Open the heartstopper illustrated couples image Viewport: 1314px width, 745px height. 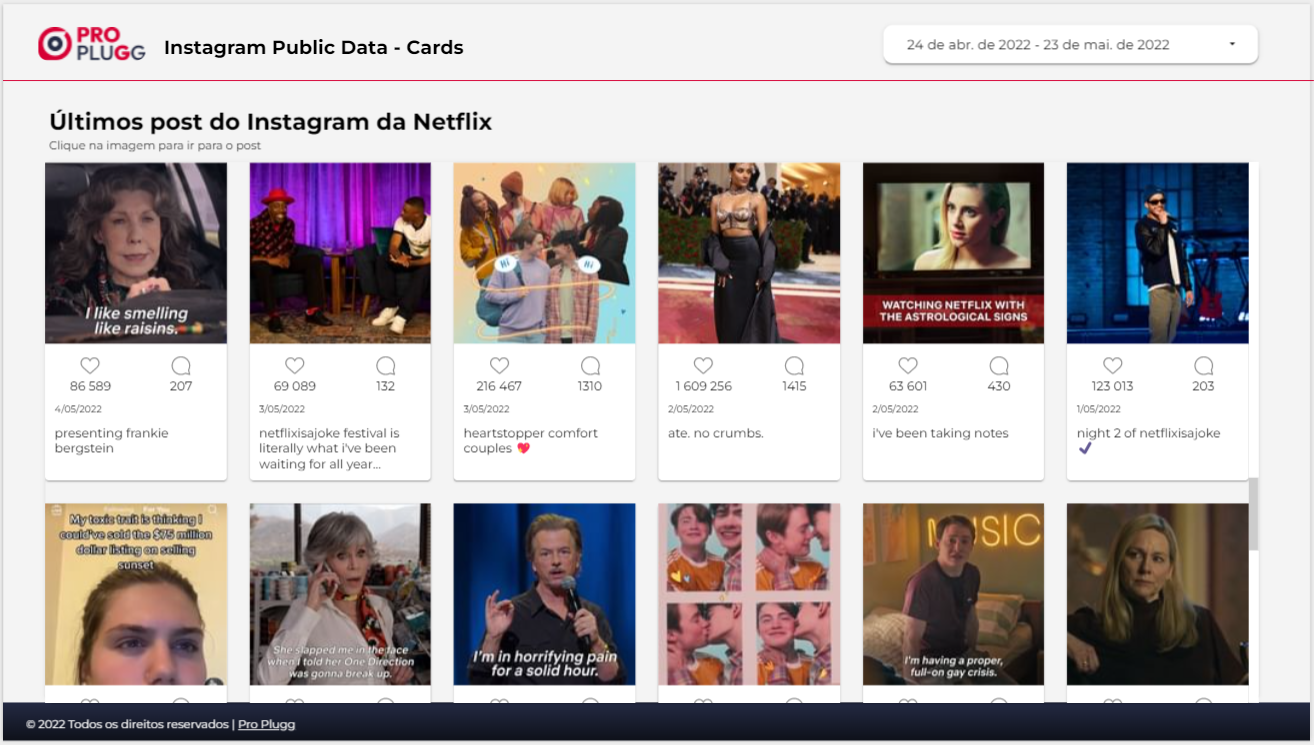click(x=544, y=253)
